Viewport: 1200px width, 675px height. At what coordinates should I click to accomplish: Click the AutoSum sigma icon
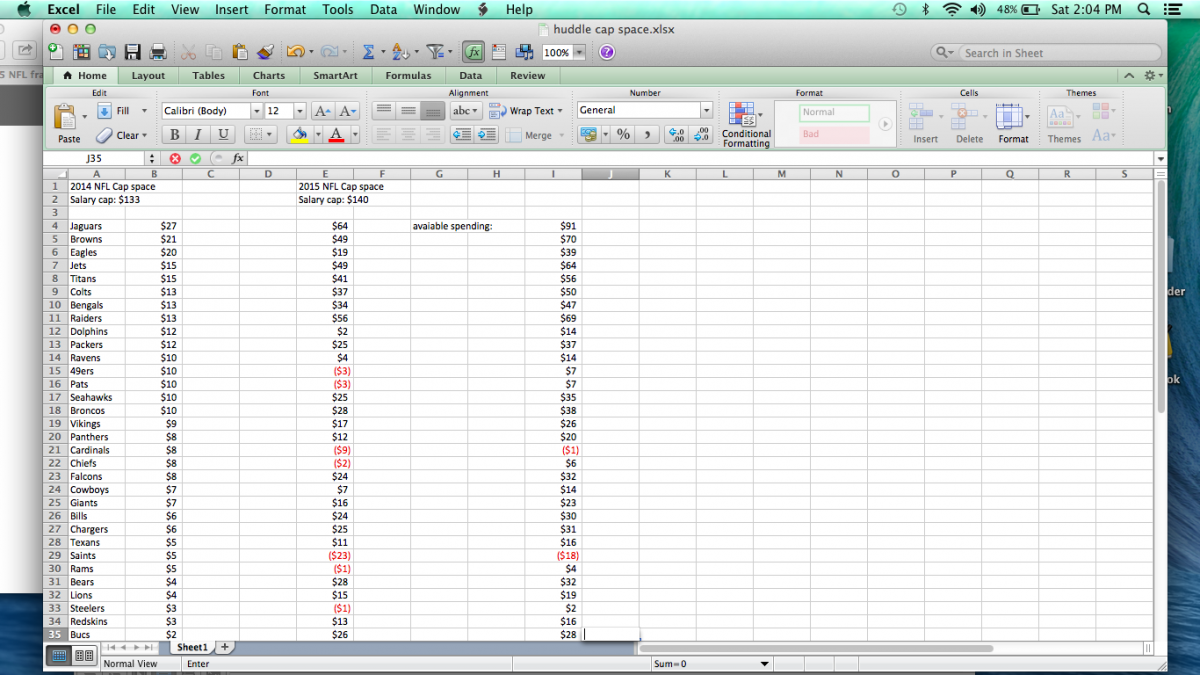(368, 52)
